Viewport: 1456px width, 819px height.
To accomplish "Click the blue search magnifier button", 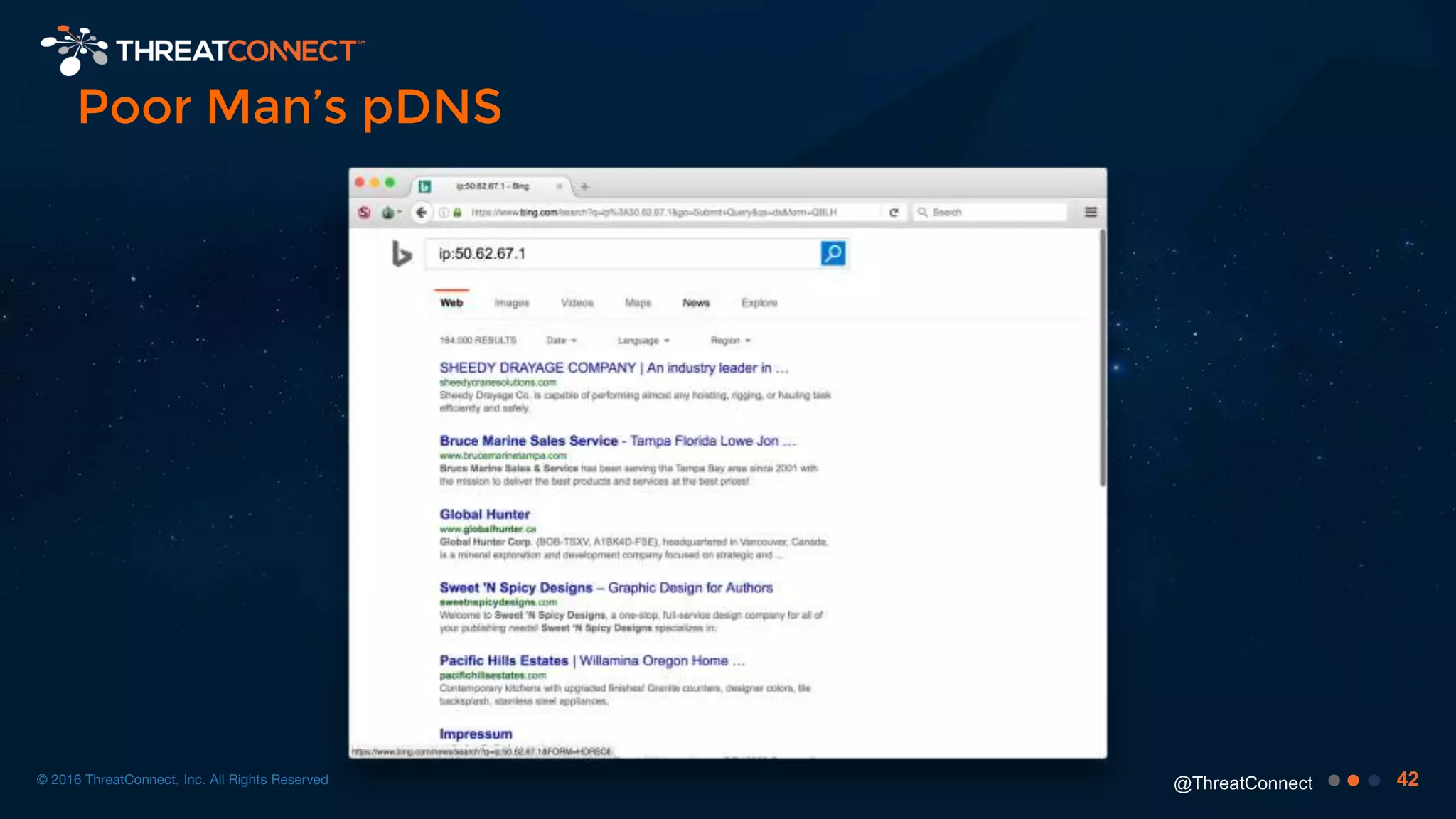I will point(833,253).
